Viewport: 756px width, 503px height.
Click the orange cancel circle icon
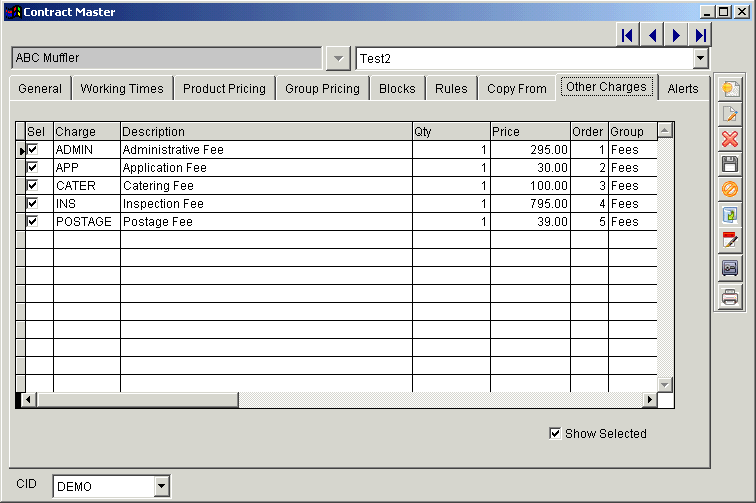(x=730, y=189)
